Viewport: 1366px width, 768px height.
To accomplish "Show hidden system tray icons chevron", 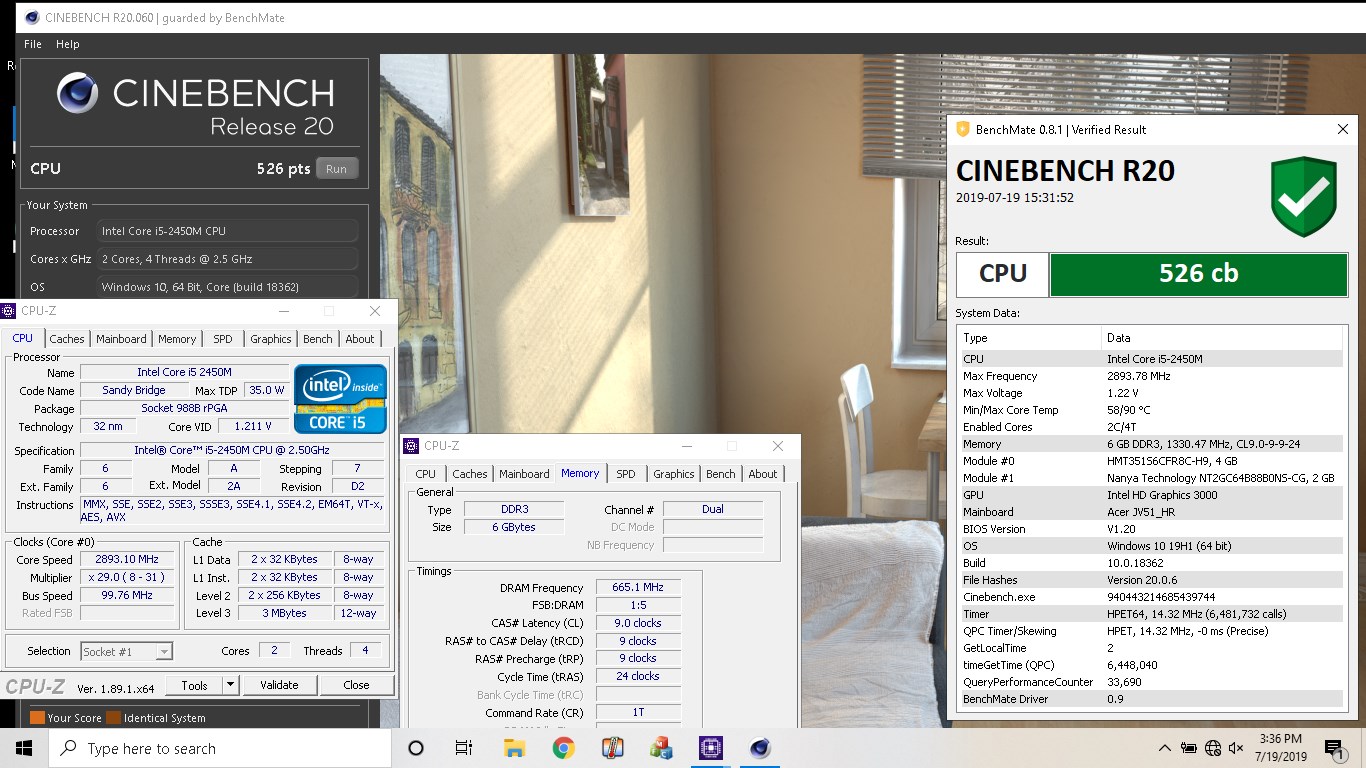I will (x=1165, y=748).
